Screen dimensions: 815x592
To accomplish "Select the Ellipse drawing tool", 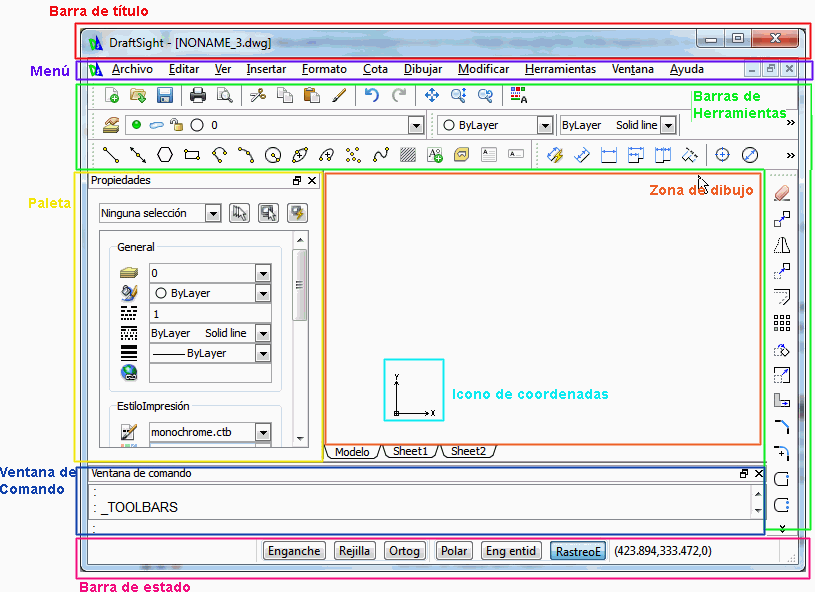I will (x=300, y=154).
